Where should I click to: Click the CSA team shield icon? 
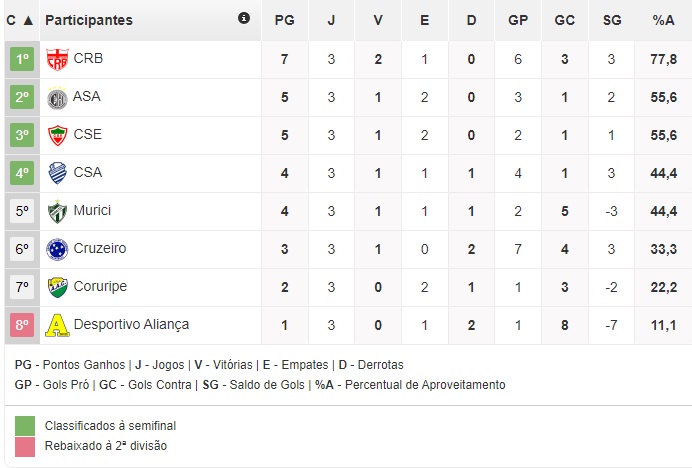pyautogui.click(x=58, y=174)
